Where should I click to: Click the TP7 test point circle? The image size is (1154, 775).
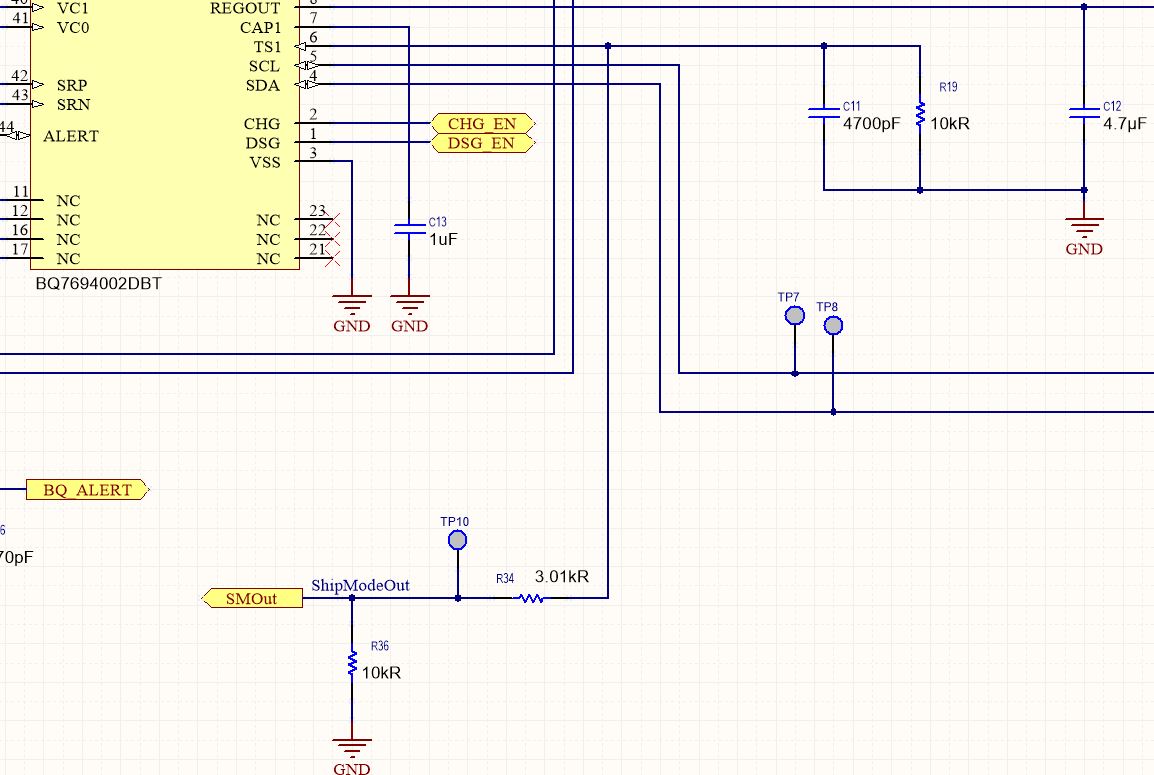(795, 316)
